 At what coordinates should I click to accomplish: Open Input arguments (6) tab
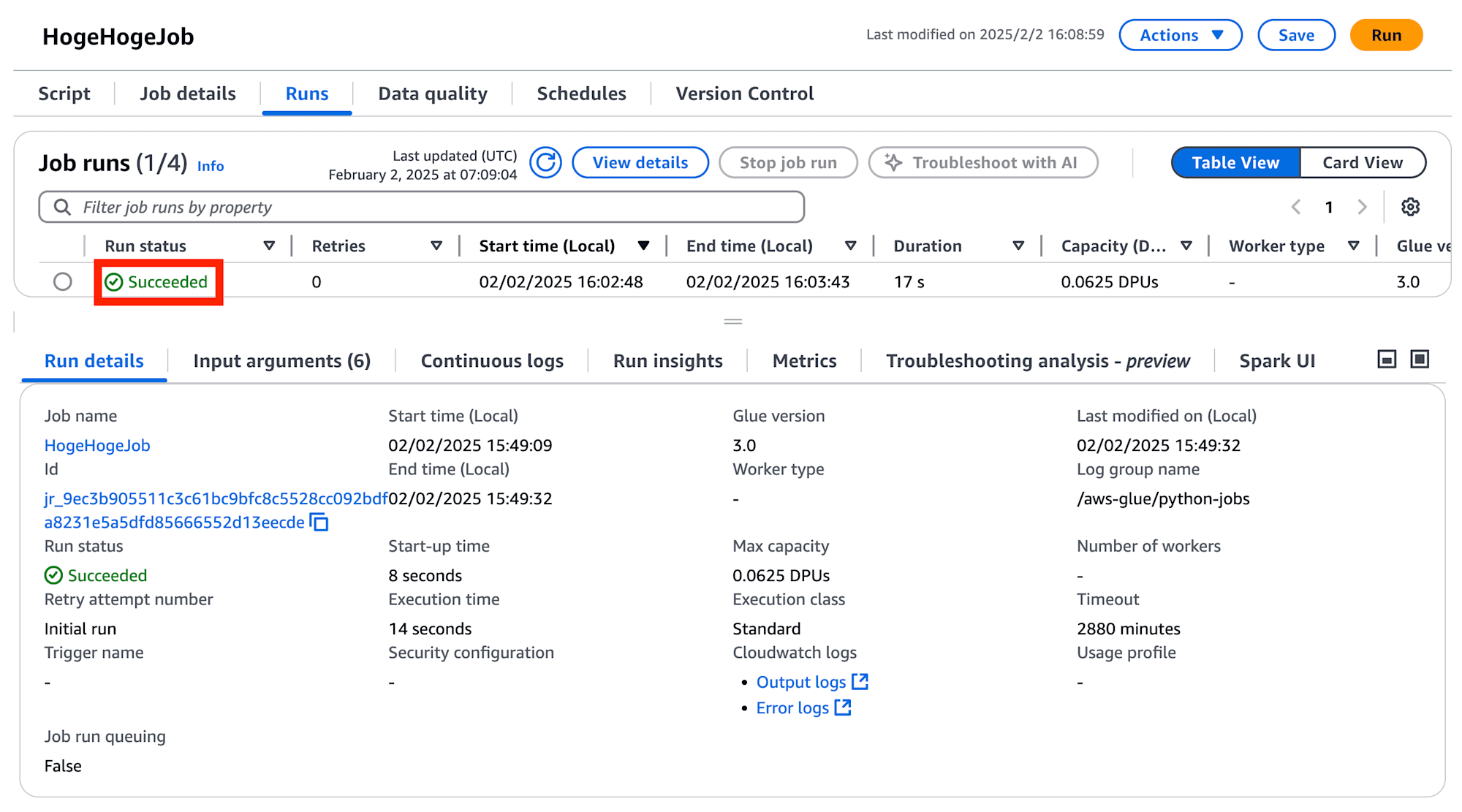pyautogui.click(x=281, y=361)
